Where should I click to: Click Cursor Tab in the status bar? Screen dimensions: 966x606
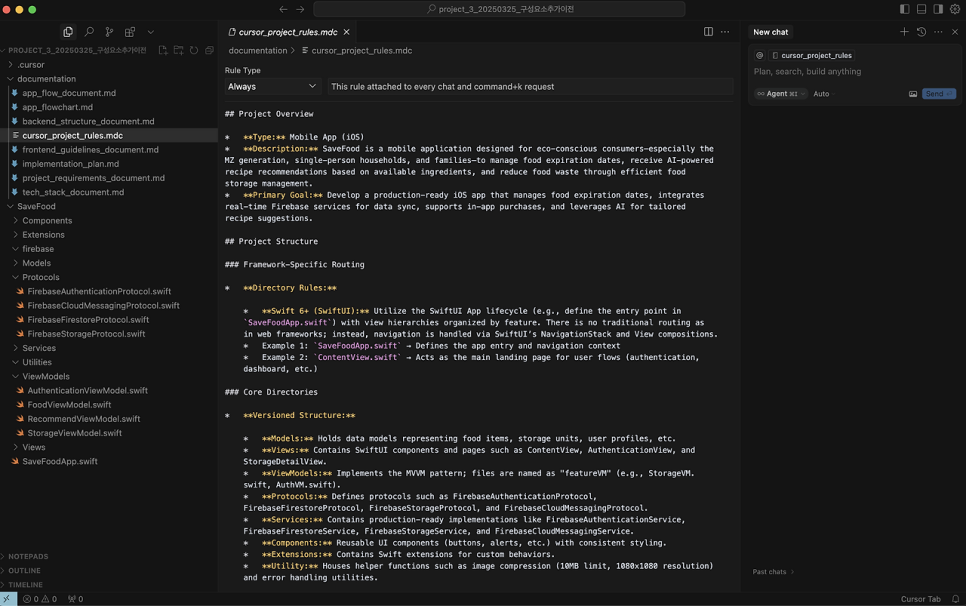point(920,599)
